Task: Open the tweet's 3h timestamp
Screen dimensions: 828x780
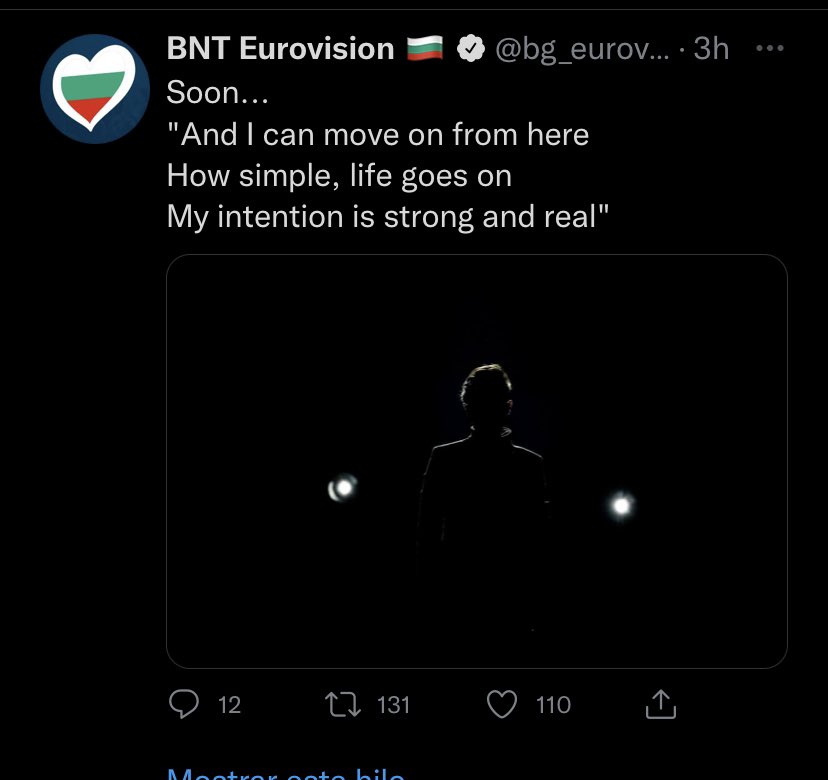Action: click(711, 49)
